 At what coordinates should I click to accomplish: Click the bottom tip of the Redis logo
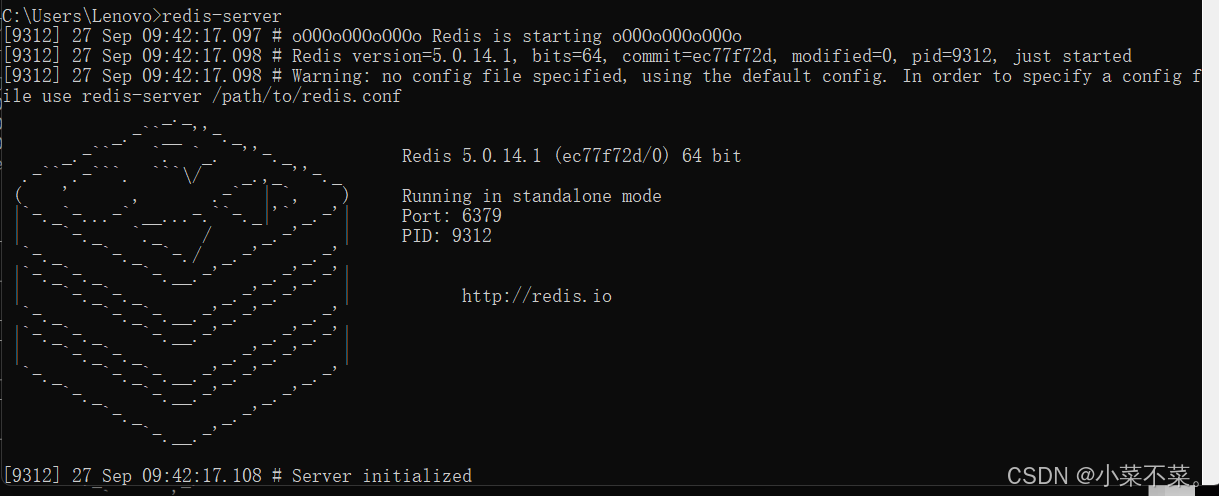[182, 437]
